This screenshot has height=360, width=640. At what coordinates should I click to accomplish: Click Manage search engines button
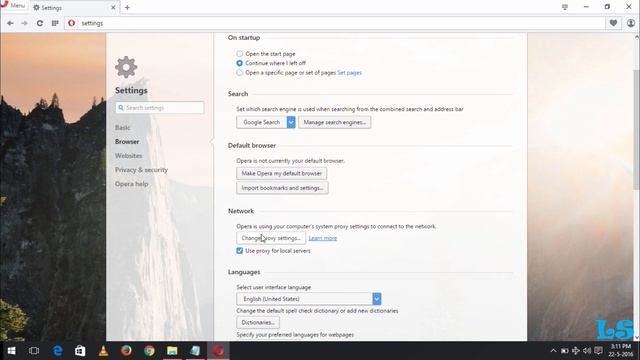pos(335,122)
